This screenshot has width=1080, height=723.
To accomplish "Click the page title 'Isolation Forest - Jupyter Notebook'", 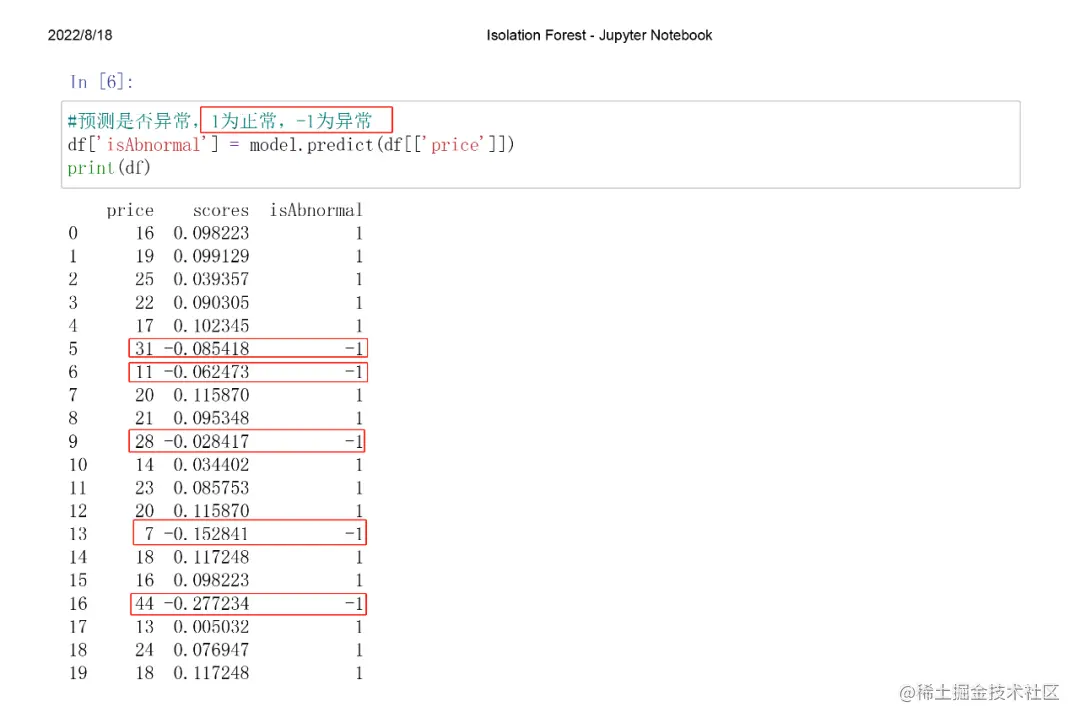I will pos(599,35).
